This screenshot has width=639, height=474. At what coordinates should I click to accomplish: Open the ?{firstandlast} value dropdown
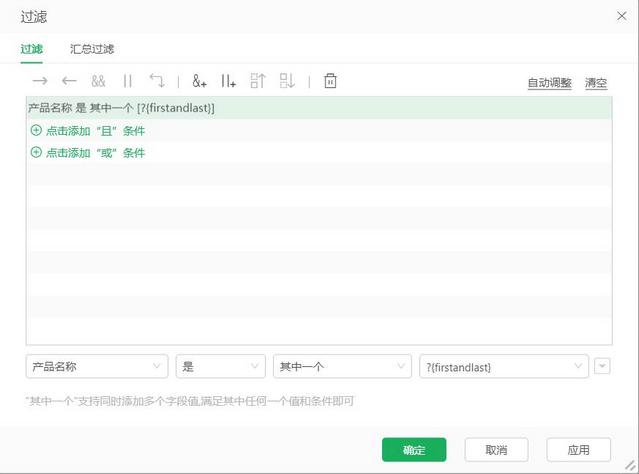click(x=504, y=366)
